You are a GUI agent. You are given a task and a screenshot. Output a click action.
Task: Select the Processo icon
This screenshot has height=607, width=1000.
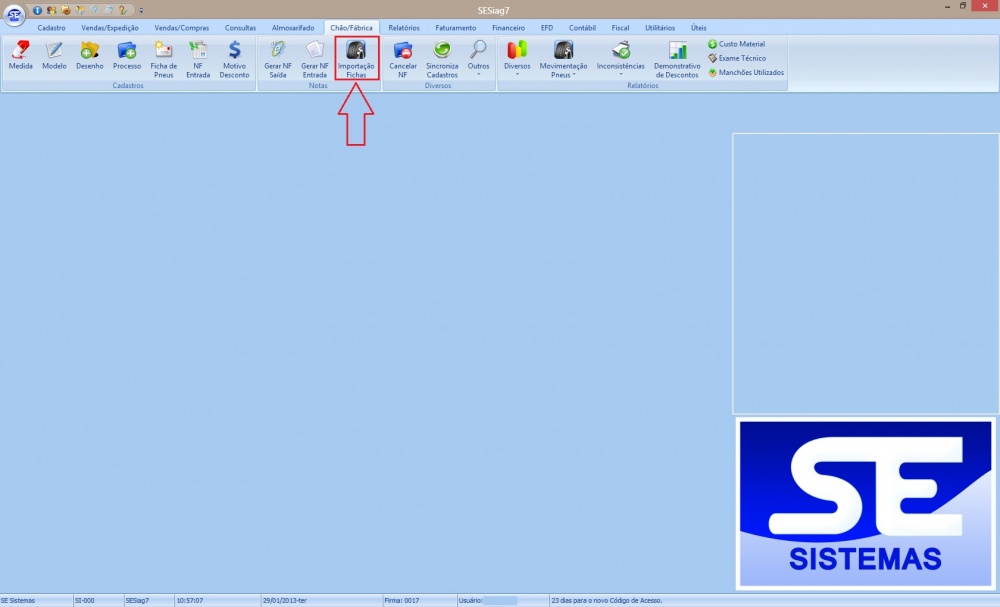pos(127,56)
